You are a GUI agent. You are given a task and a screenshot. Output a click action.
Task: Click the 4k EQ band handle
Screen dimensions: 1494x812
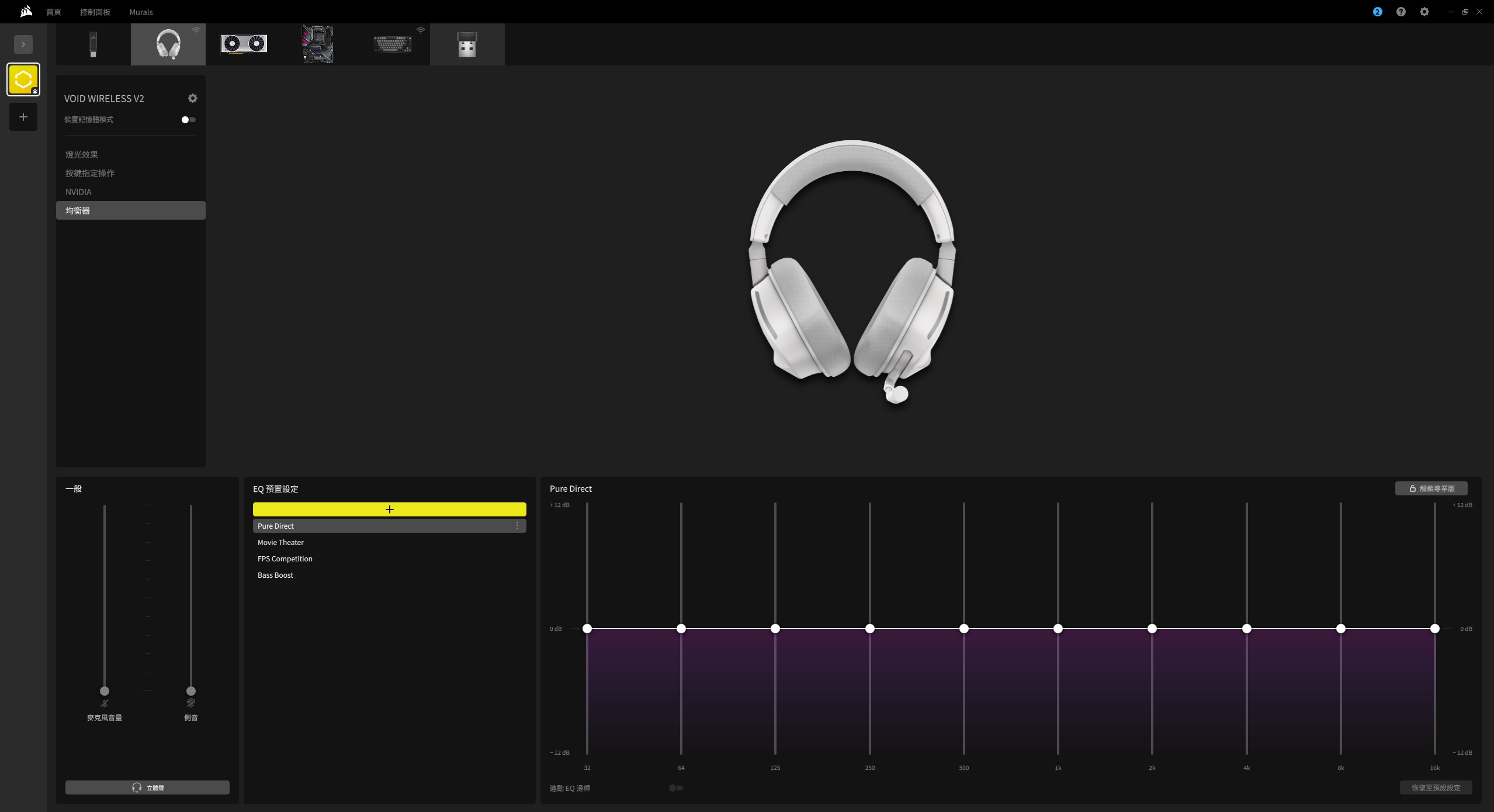[x=1247, y=629]
